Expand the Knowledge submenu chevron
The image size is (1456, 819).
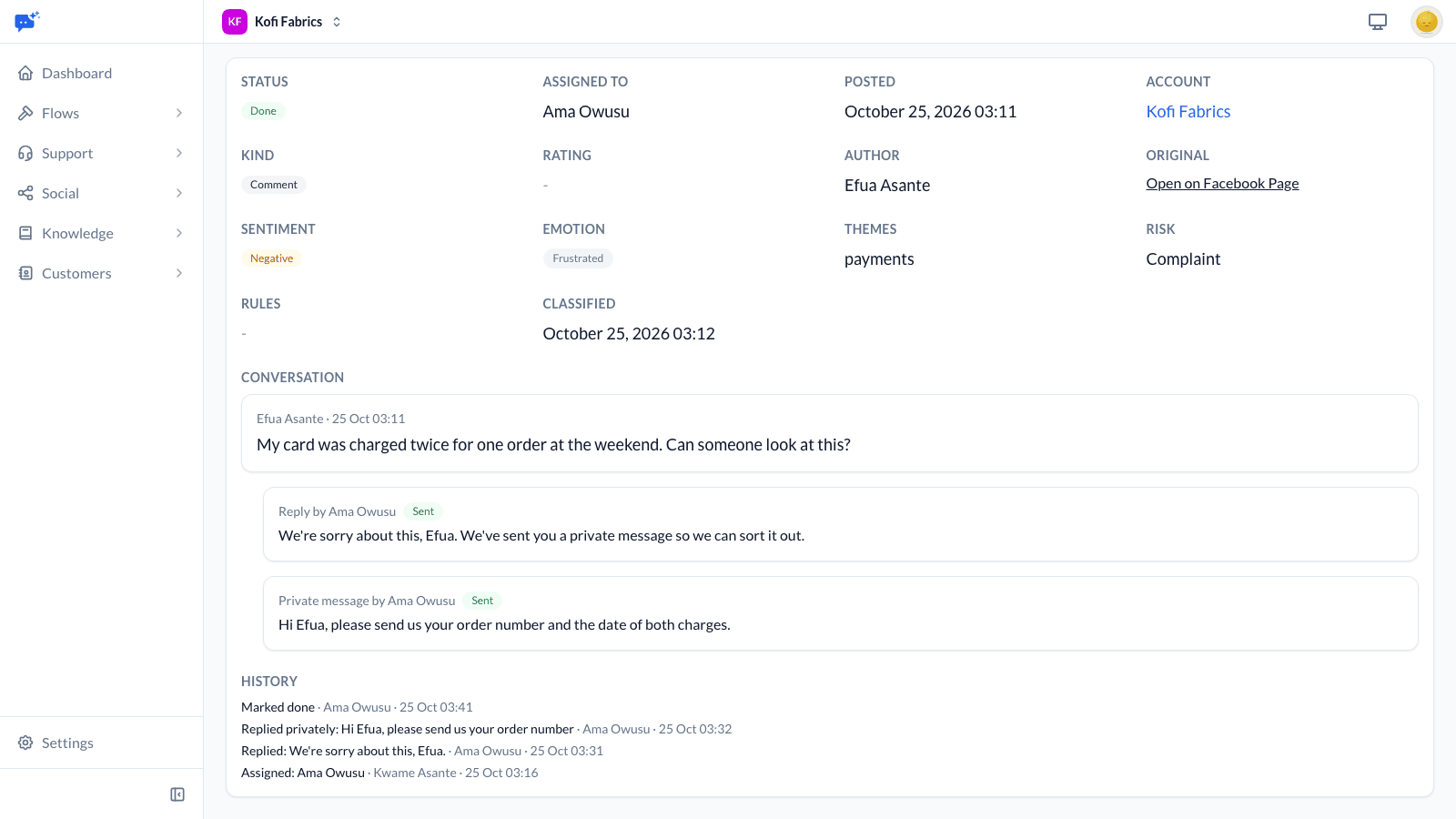tap(179, 233)
